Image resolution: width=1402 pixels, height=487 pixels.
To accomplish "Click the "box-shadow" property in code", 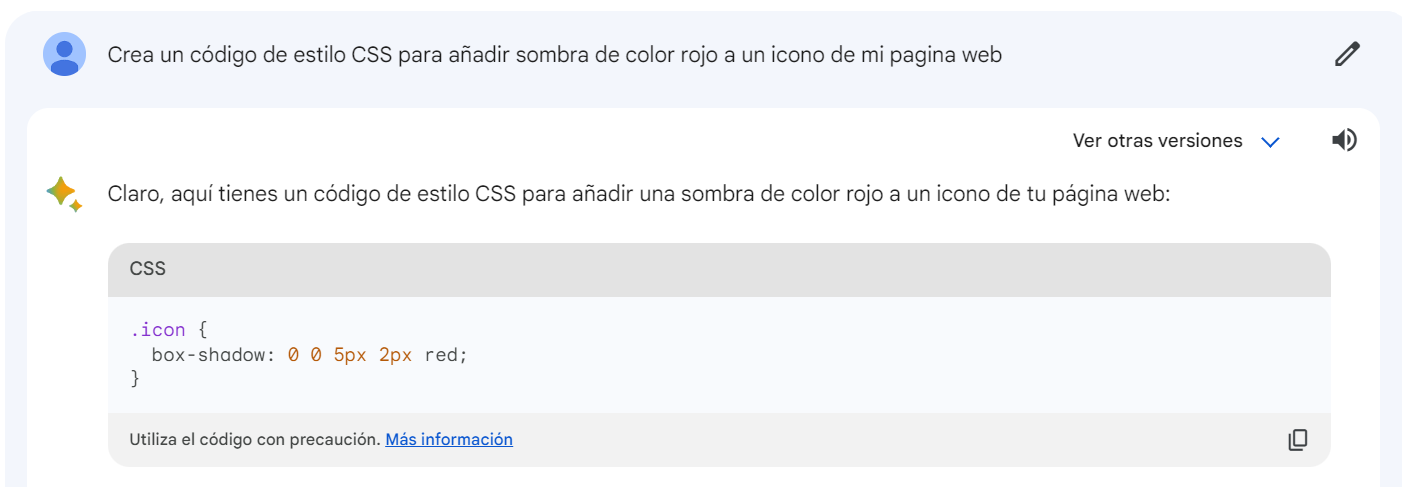I will (x=207, y=354).
